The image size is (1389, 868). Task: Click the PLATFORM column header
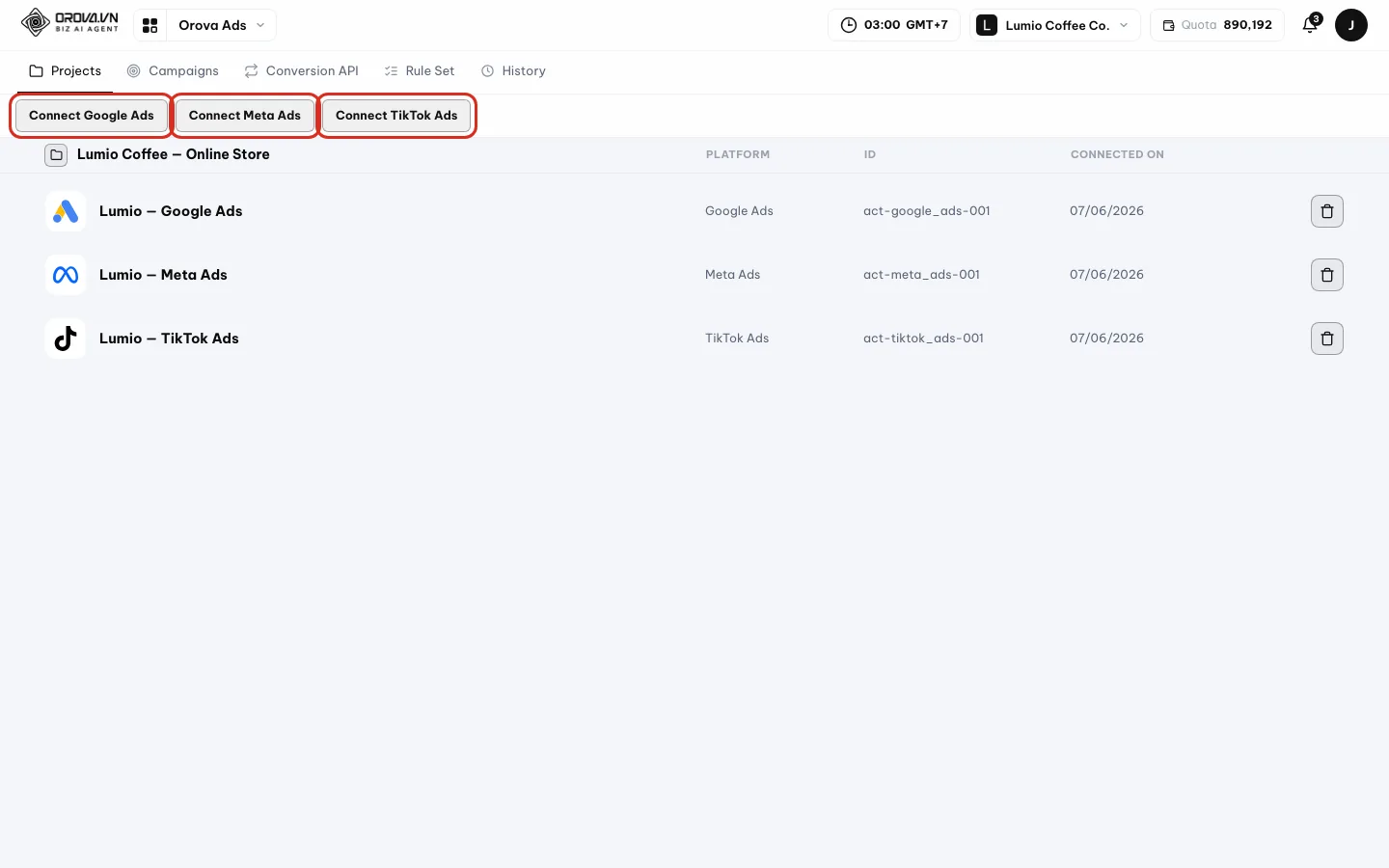click(738, 154)
